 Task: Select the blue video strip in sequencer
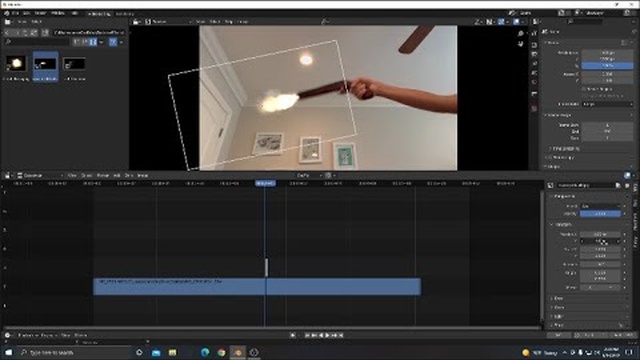[x=257, y=287]
